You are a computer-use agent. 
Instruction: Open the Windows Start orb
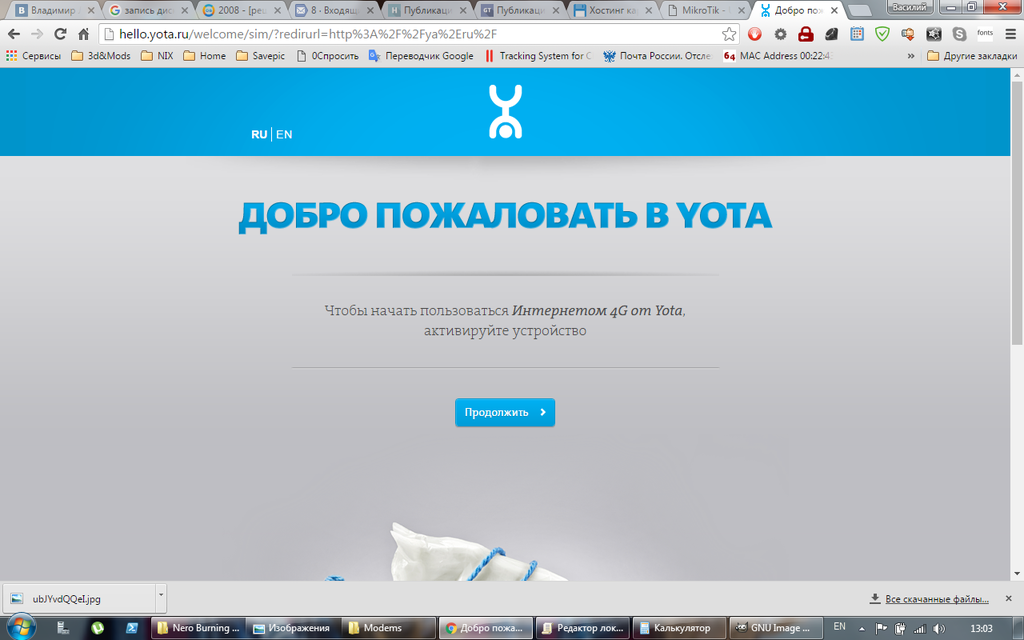[x=20, y=628]
